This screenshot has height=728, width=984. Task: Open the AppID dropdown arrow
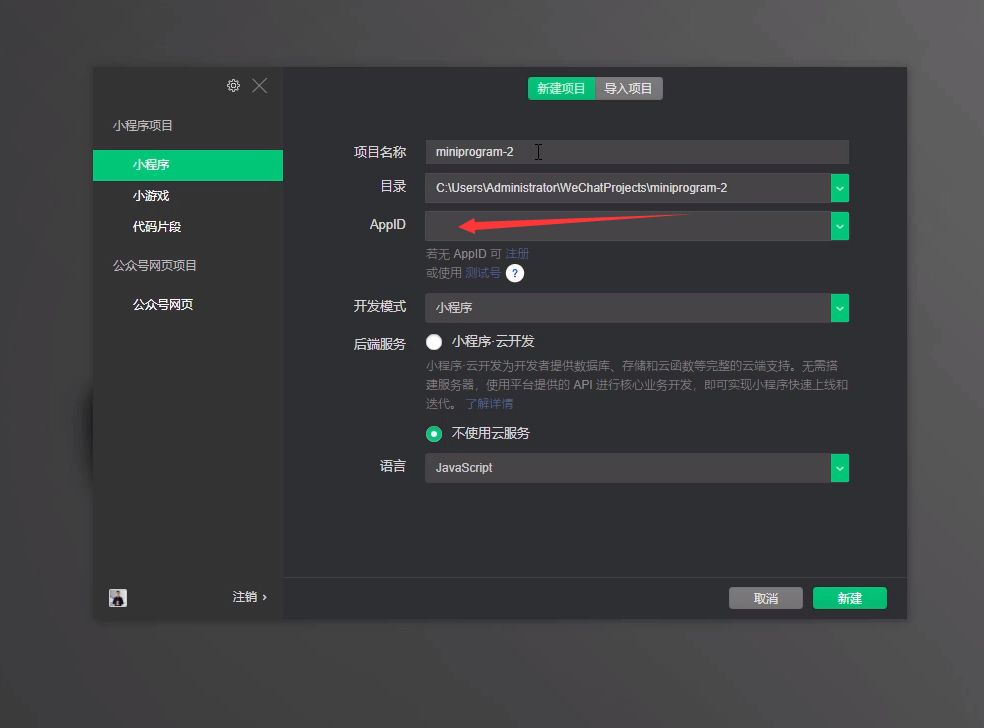click(840, 226)
